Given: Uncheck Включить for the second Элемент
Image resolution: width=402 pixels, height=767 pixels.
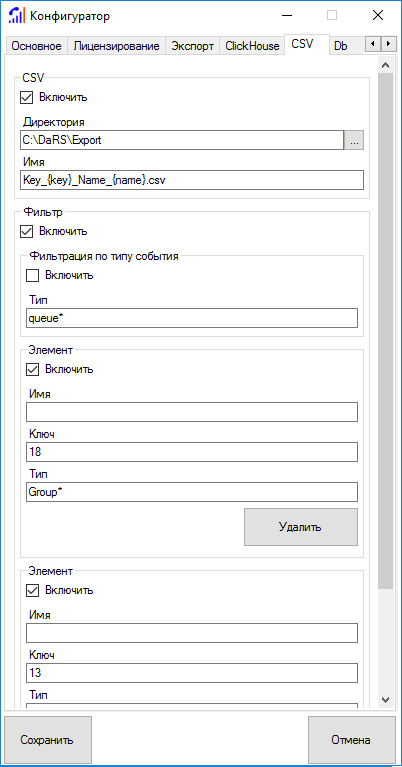Looking at the screenshot, I should click(32, 590).
